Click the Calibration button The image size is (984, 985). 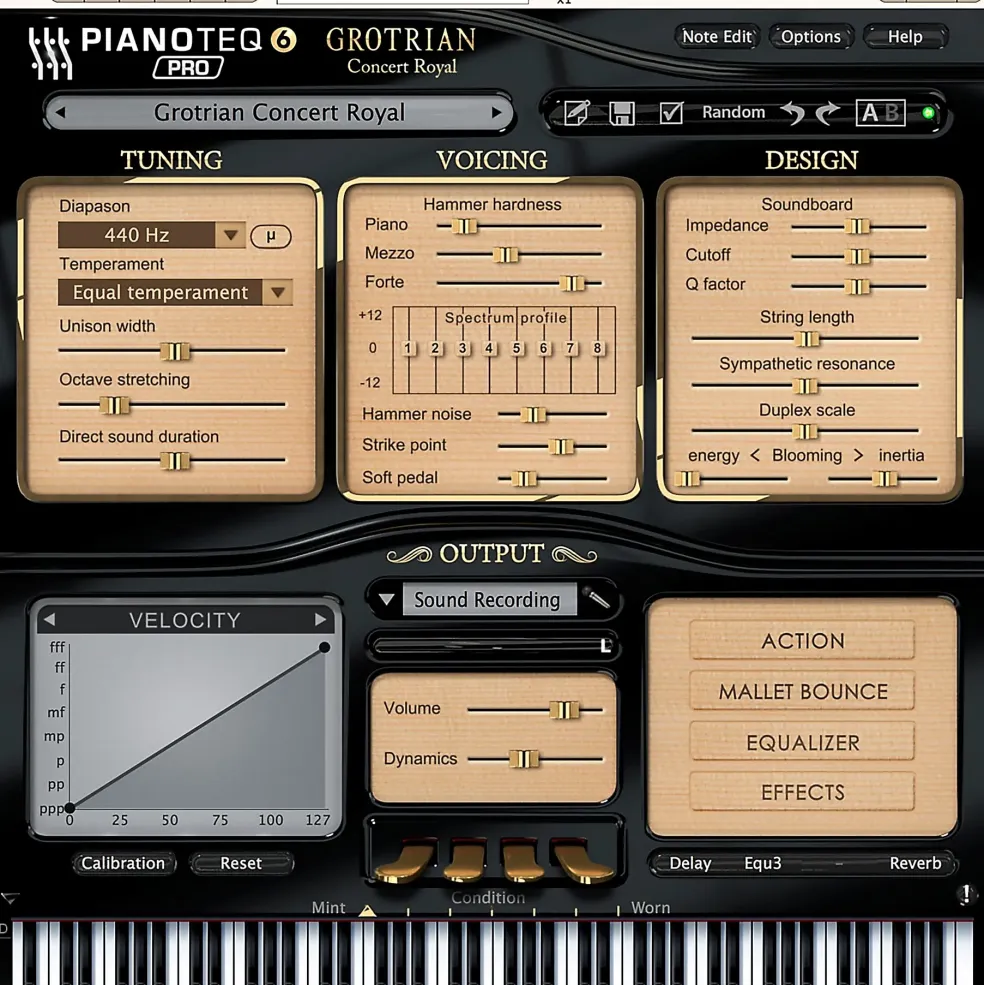point(123,863)
